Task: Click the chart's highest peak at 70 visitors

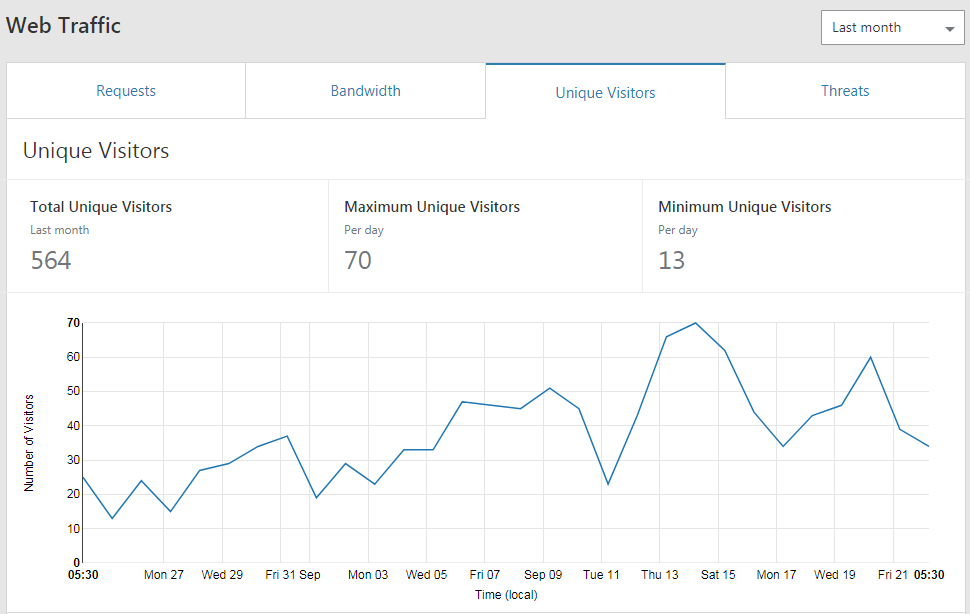Action: click(695, 323)
